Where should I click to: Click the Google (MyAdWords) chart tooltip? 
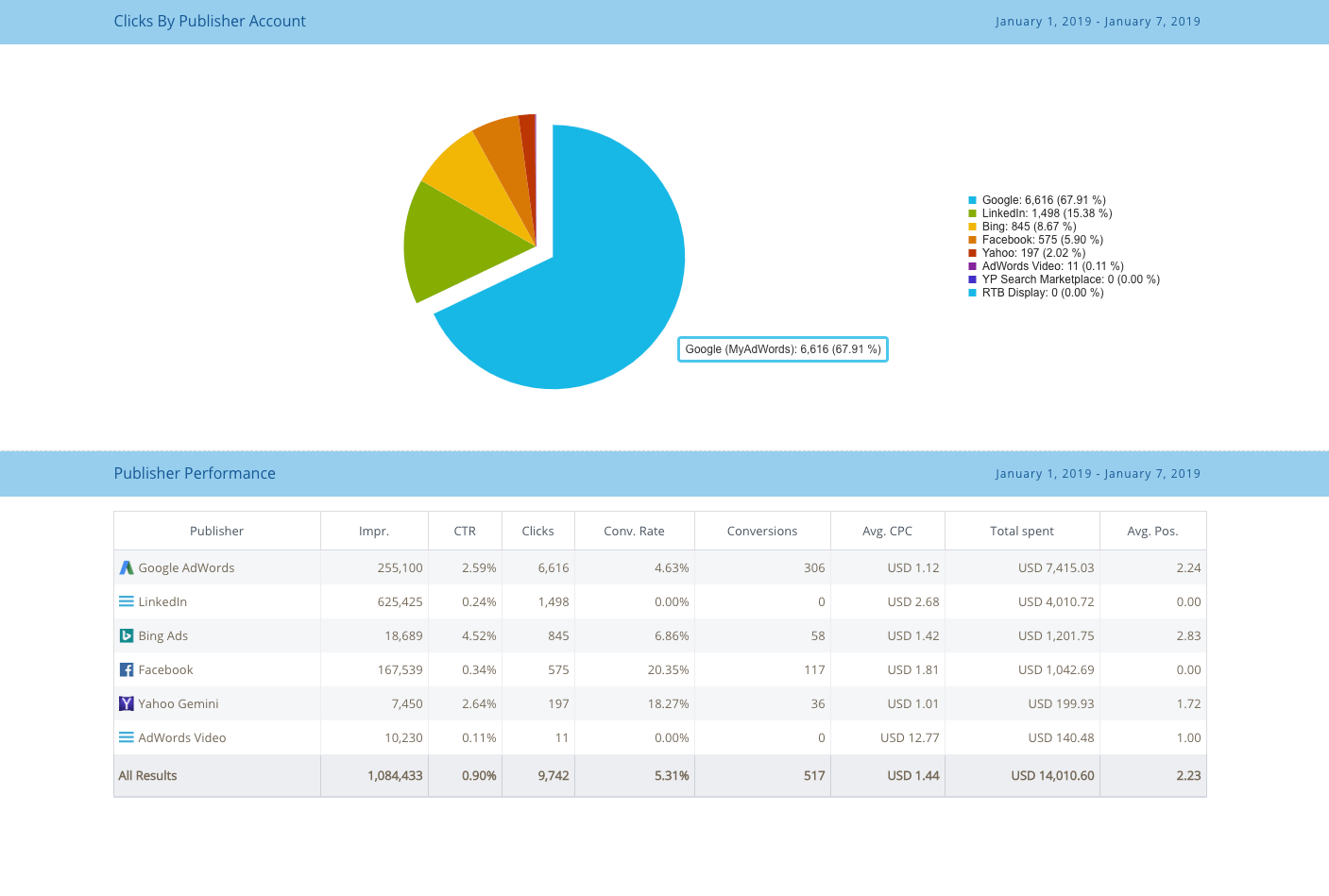point(783,349)
